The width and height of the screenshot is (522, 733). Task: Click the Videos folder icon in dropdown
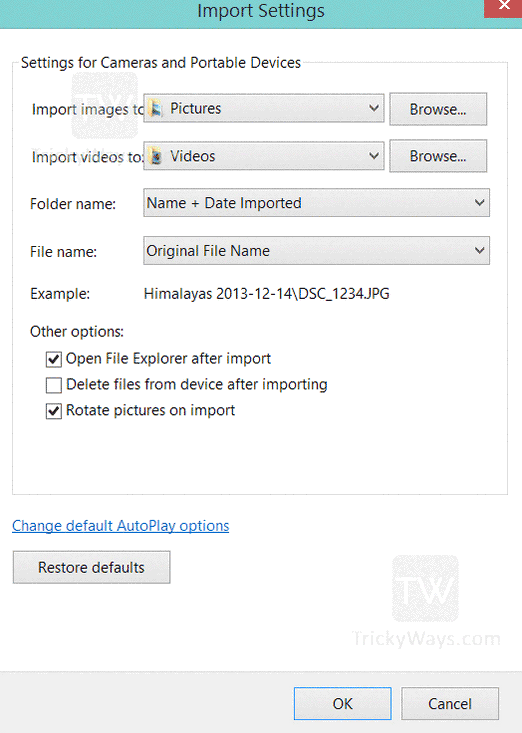tap(156, 156)
